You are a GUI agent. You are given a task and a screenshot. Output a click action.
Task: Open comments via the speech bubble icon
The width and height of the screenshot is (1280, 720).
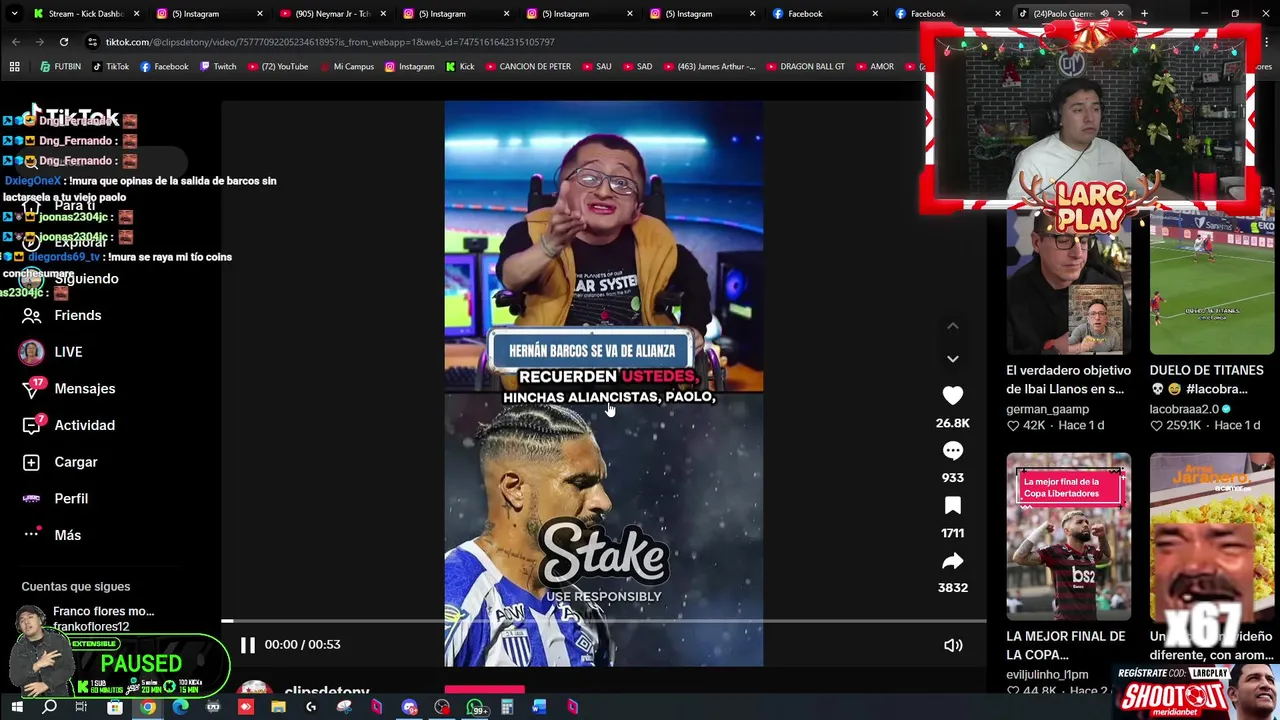952,451
